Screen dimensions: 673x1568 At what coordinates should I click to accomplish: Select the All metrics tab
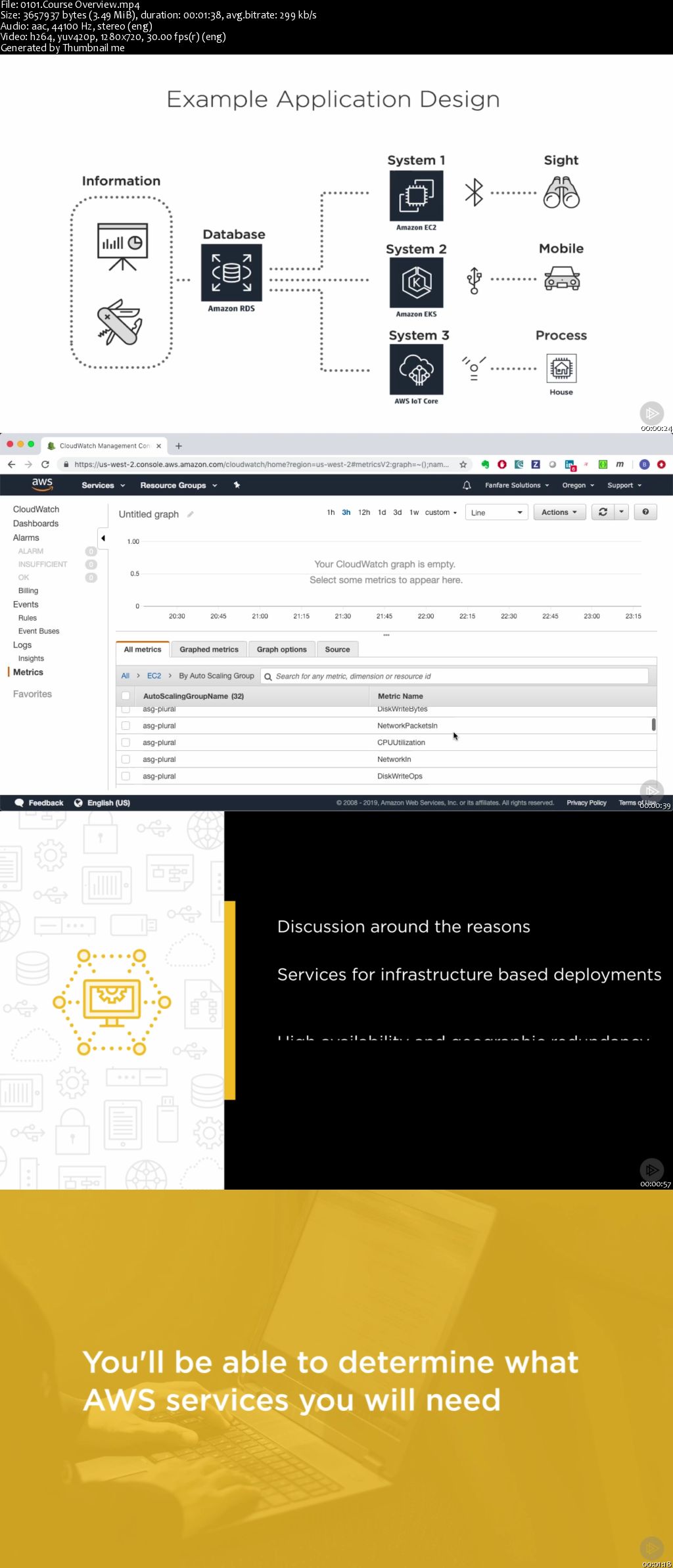(143, 650)
